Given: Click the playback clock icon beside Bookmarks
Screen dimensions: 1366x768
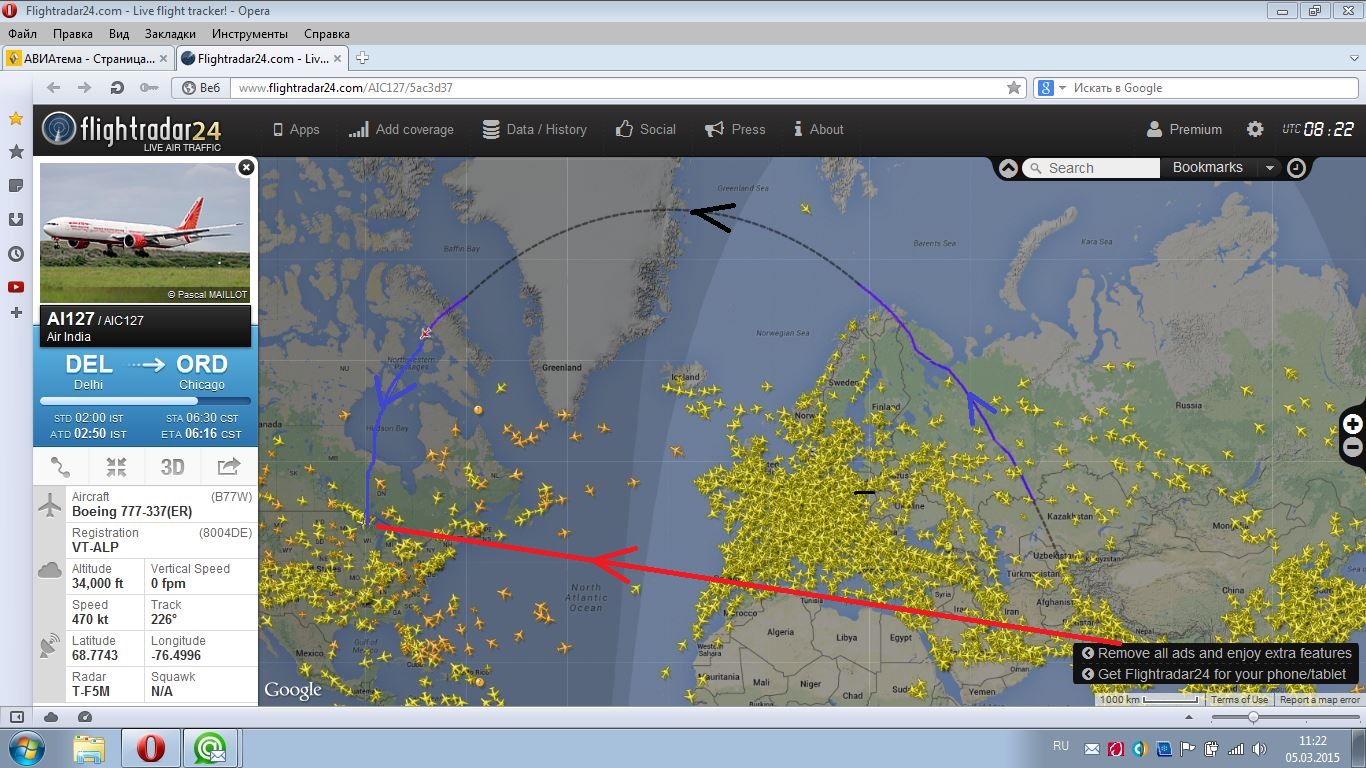Looking at the screenshot, I should point(1296,168).
